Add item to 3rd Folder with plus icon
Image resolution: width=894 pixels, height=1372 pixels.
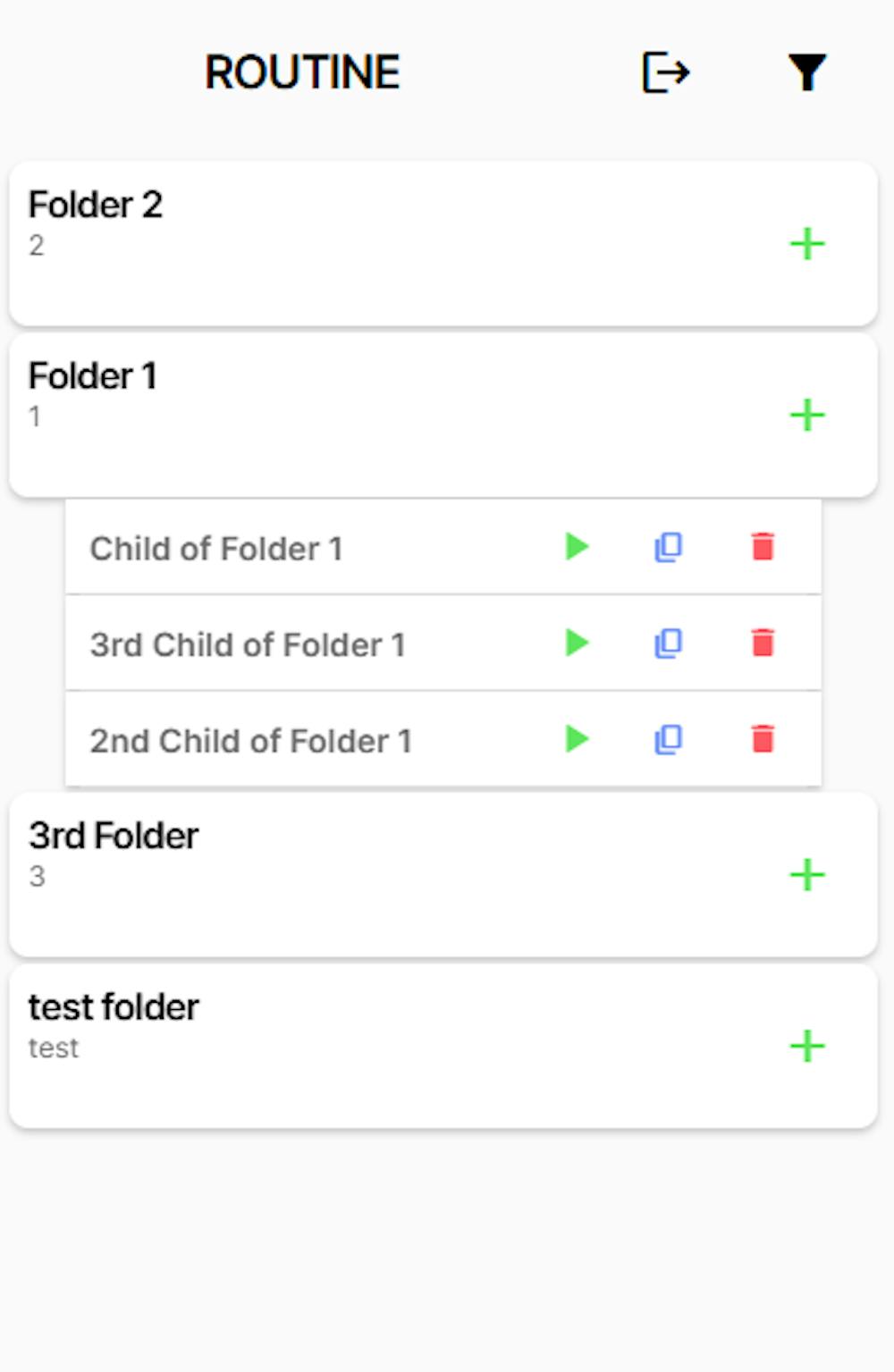[807, 875]
